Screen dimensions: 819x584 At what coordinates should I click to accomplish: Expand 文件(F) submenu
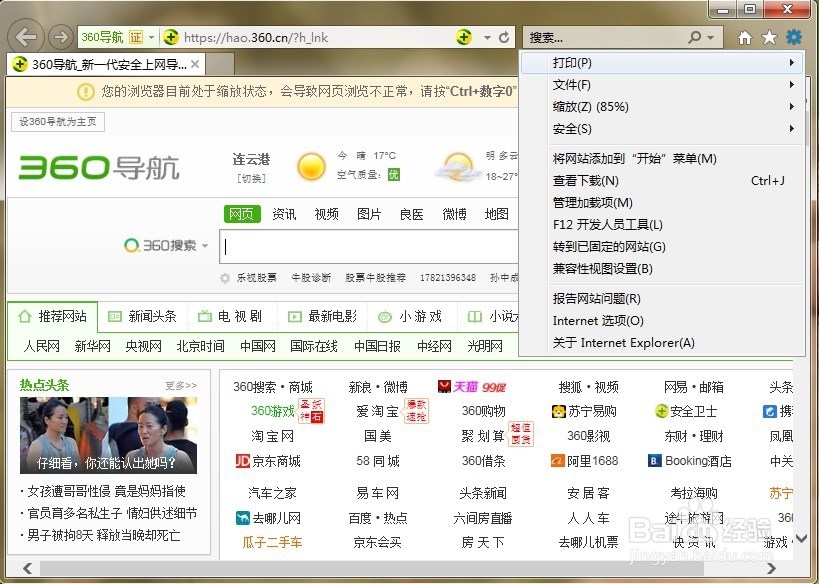[x=792, y=85]
